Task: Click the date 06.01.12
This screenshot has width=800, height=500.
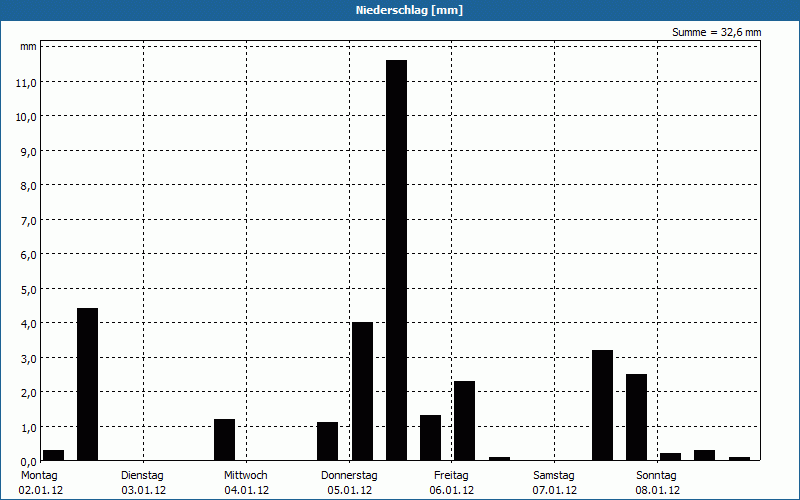Action: coord(452,491)
